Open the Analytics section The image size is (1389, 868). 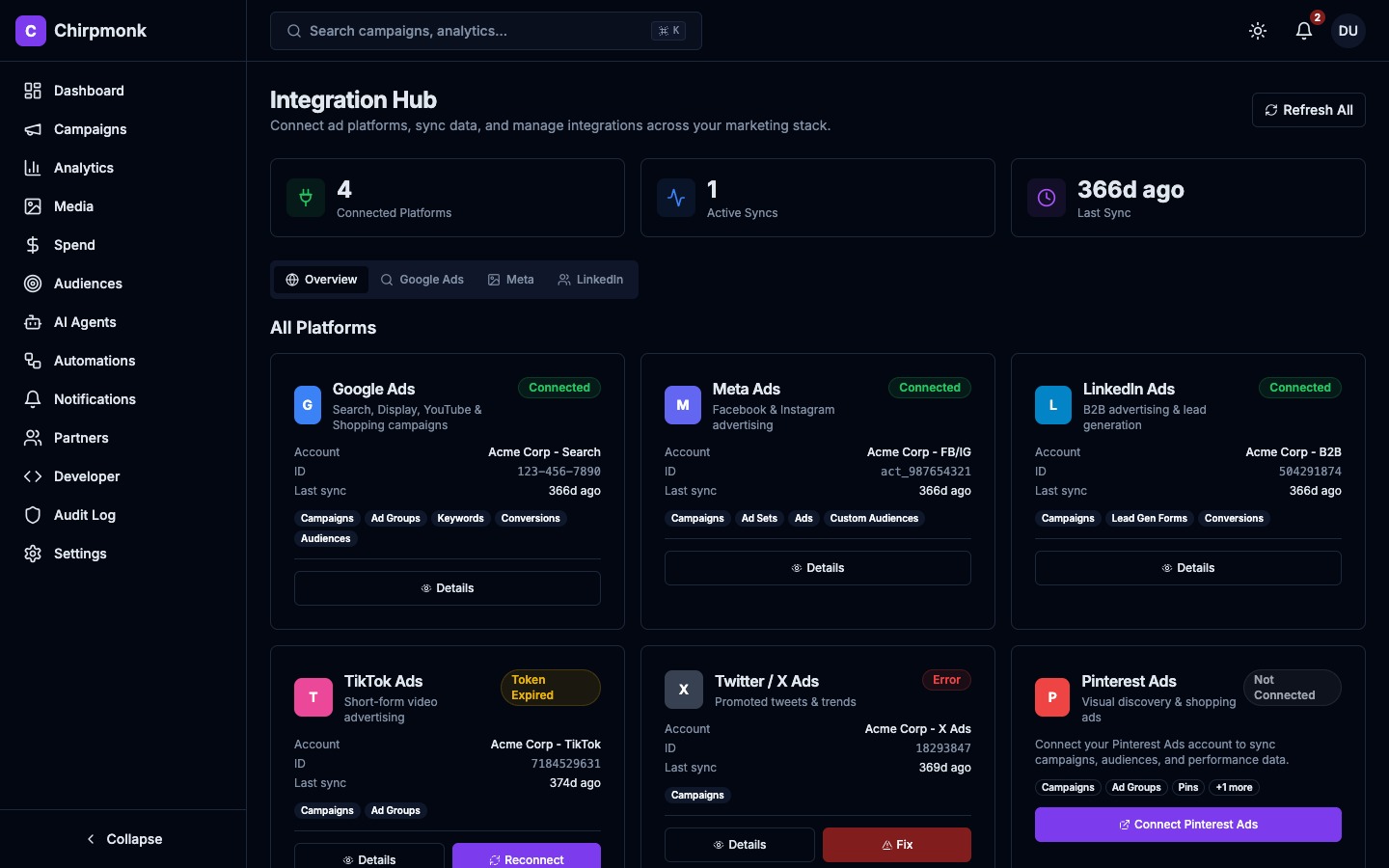coord(32,168)
